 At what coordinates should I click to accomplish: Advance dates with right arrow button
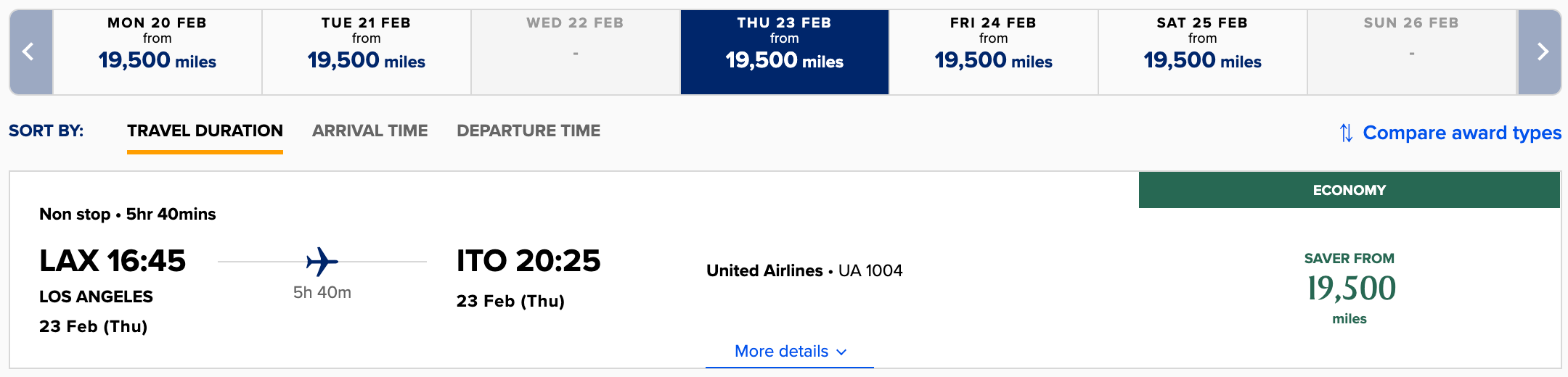(1539, 52)
